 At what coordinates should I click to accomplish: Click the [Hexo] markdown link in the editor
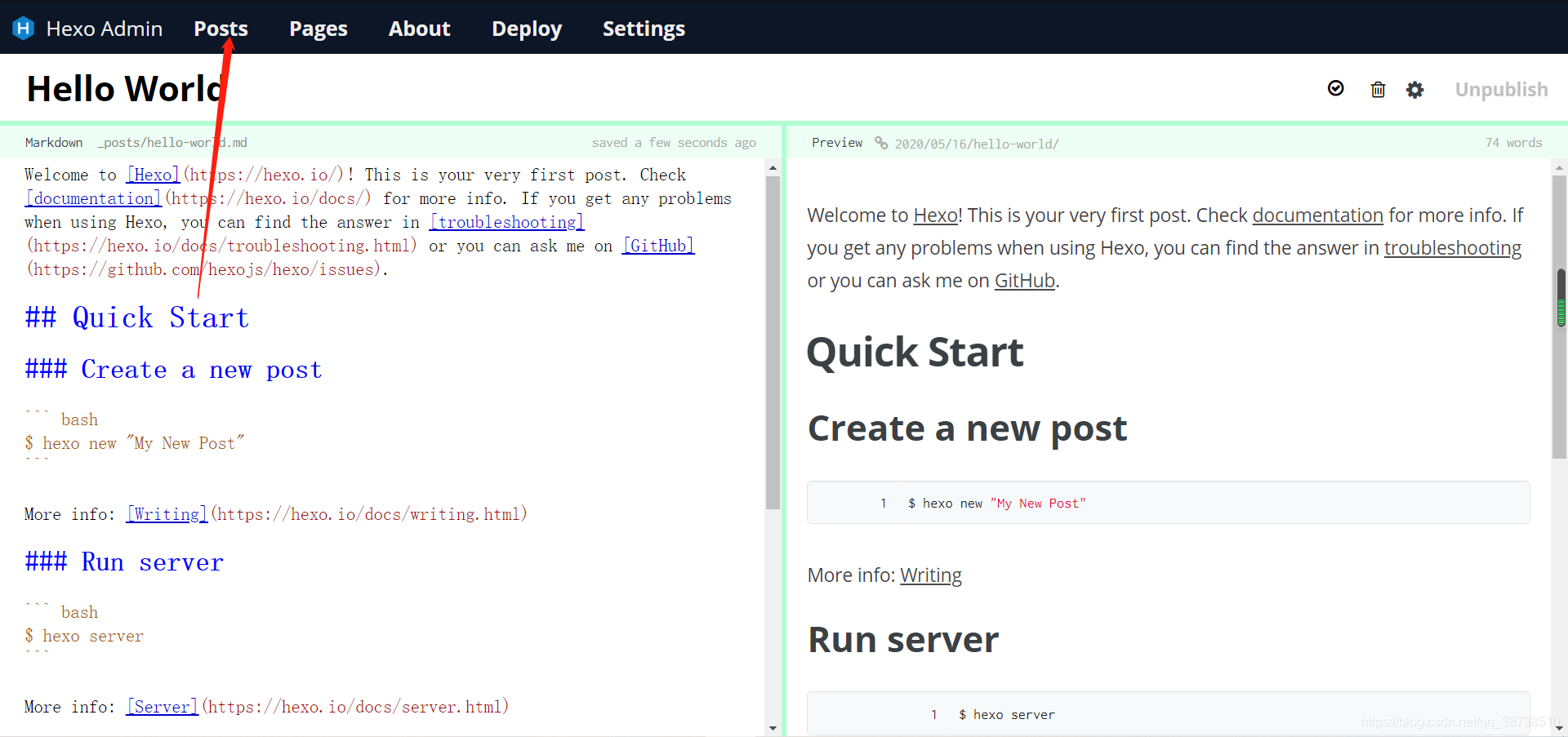point(153,175)
